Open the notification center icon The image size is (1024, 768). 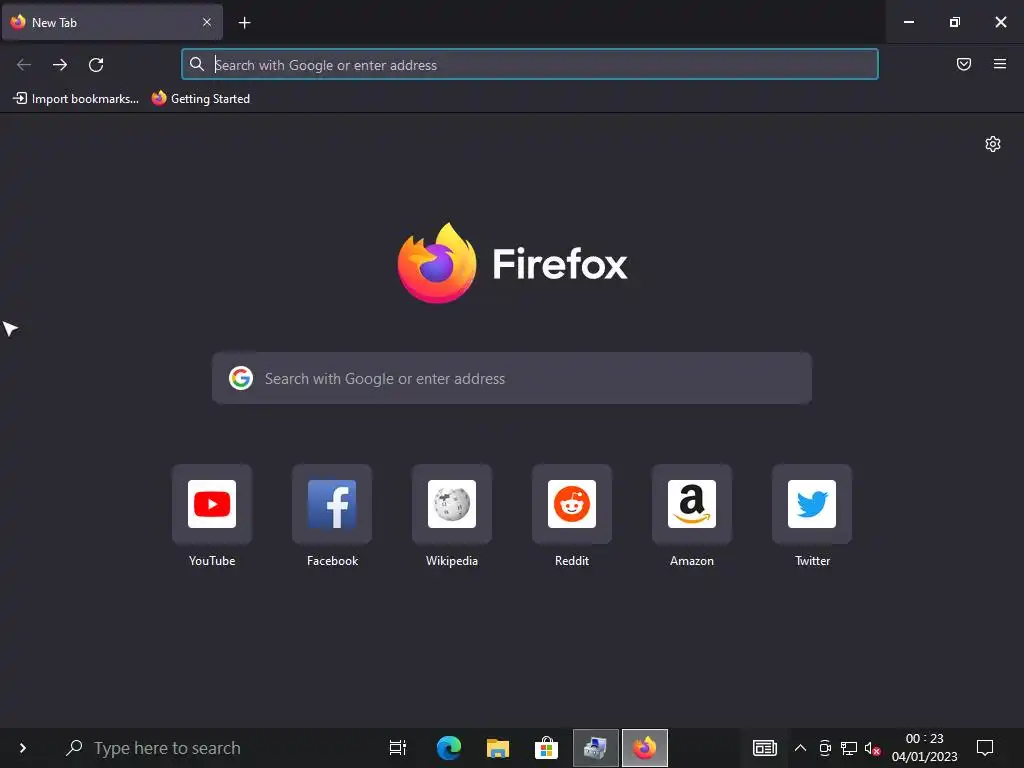click(x=985, y=748)
